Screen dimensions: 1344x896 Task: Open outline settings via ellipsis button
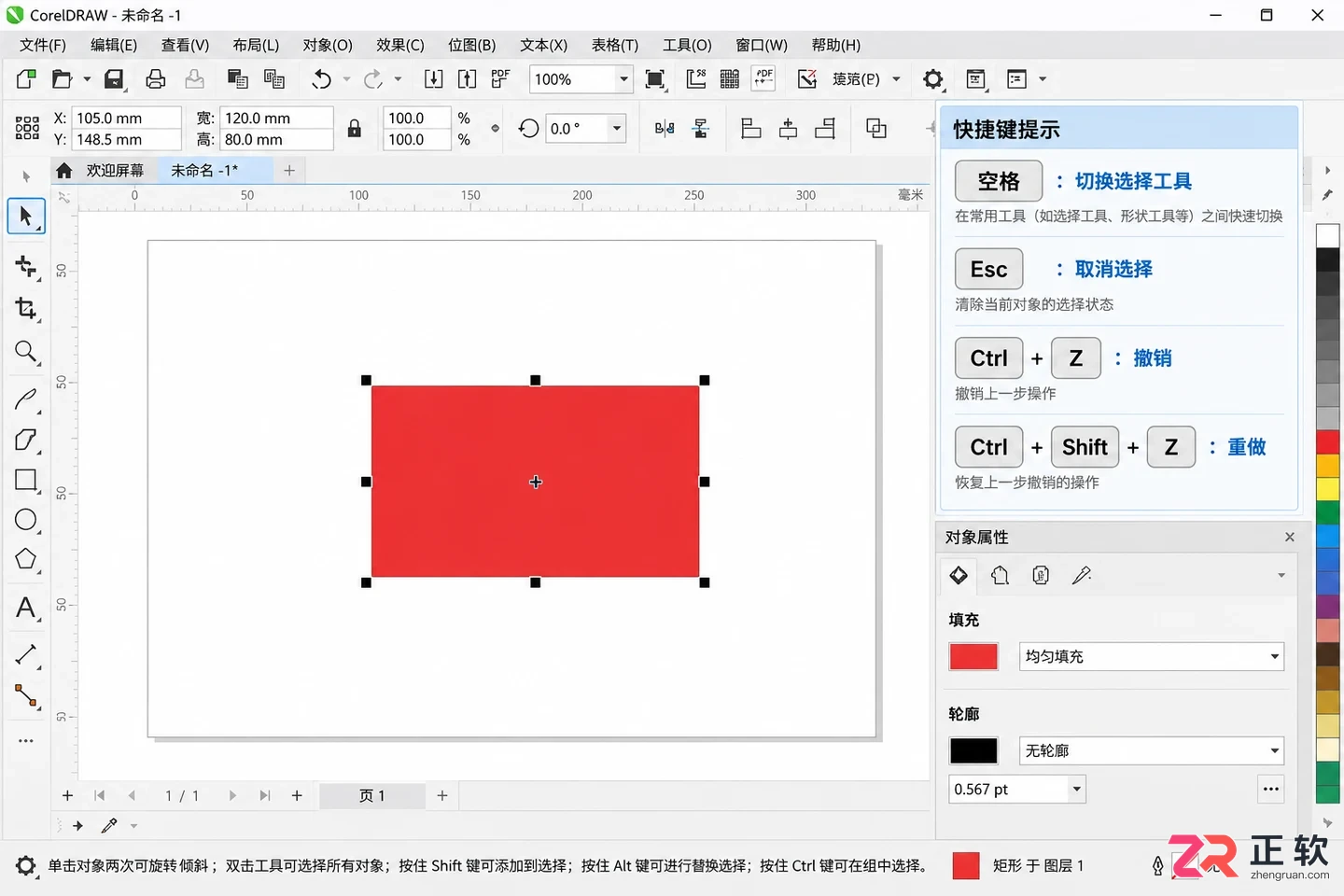[1270, 790]
